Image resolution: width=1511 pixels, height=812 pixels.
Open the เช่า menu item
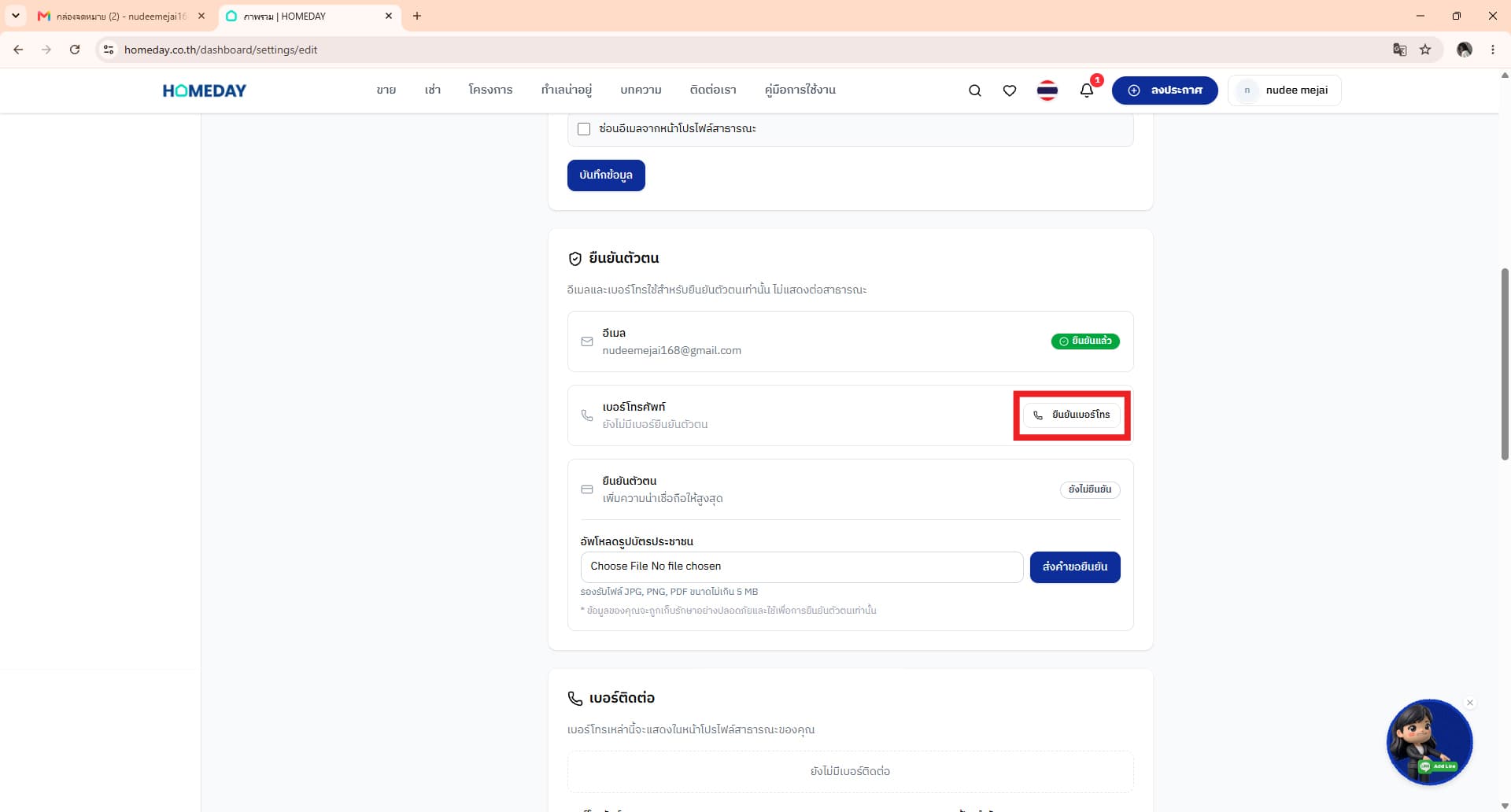pos(433,90)
